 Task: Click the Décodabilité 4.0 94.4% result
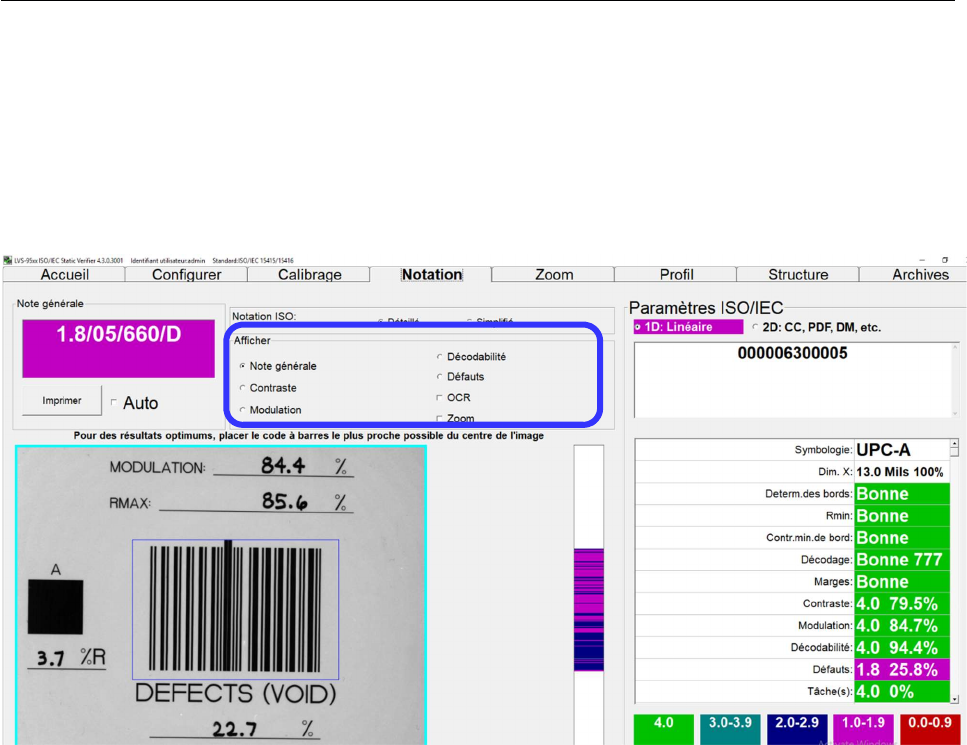point(902,648)
